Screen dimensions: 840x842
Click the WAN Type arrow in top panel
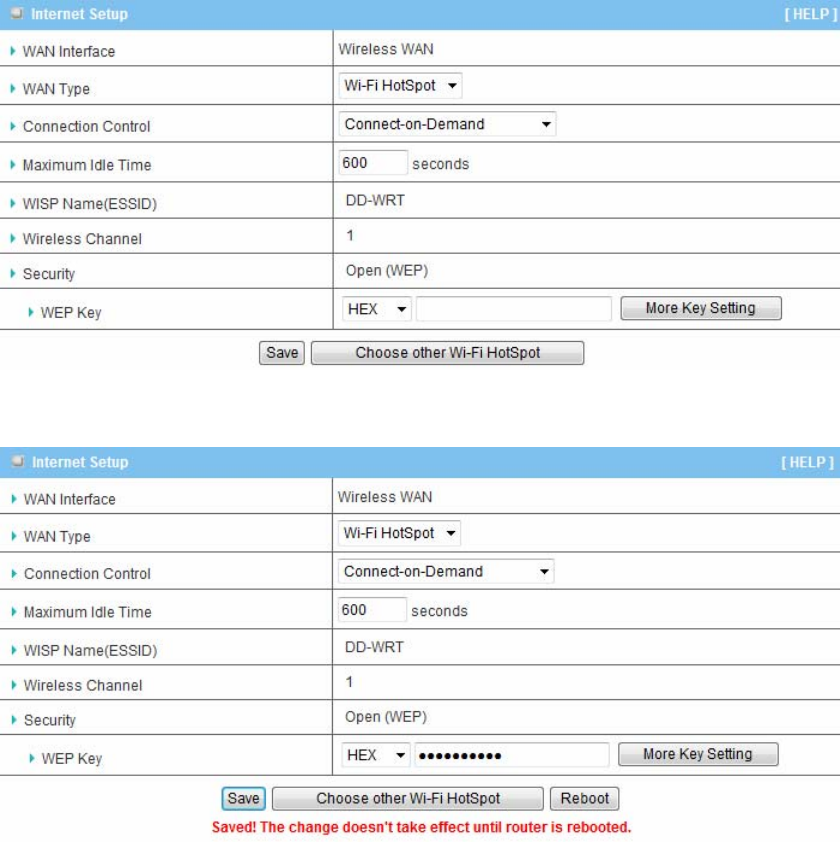(13, 89)
